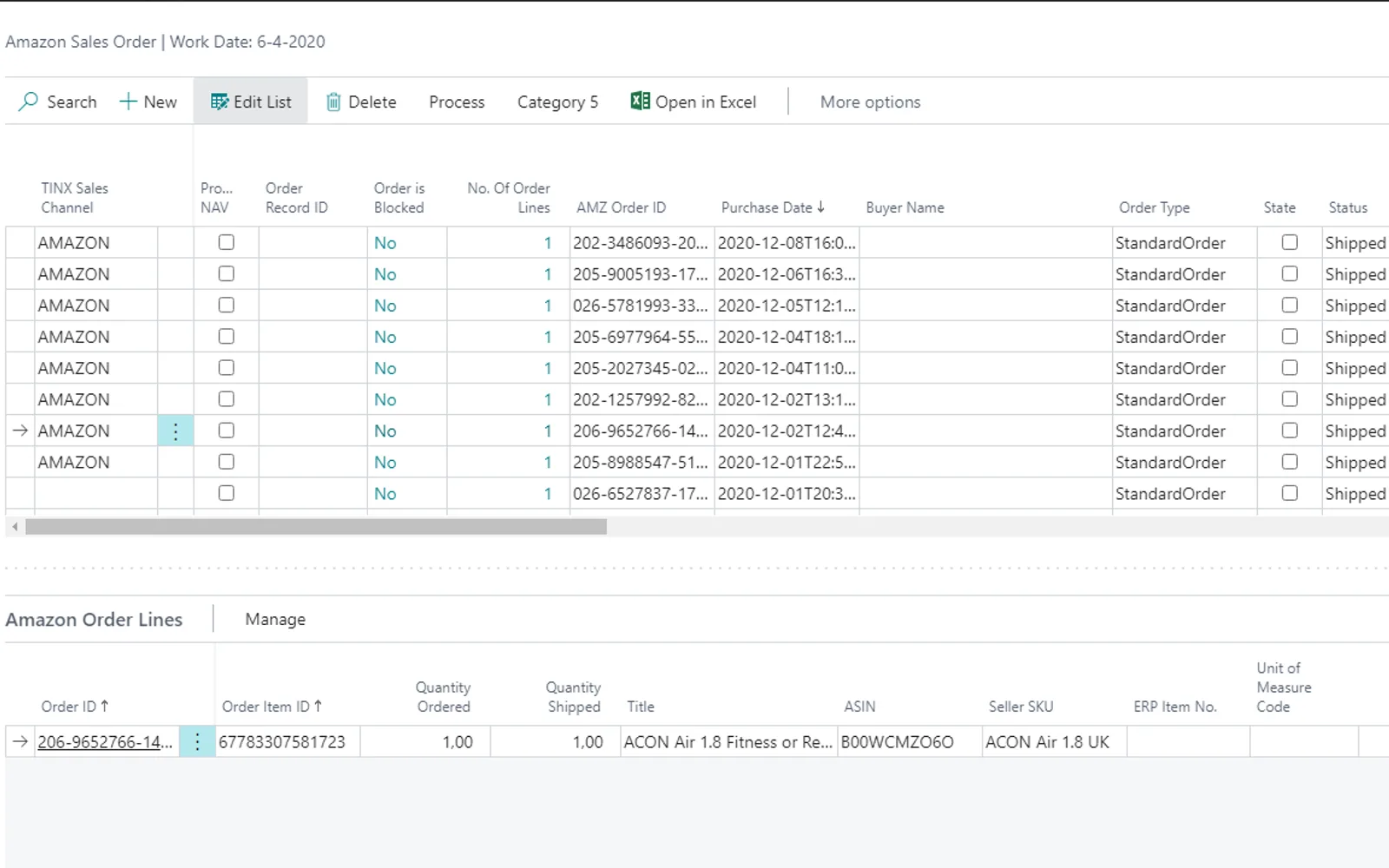1389x868 pixels.
Task: Click ERP Item No. cell in order line
Action: click(x=1188, y=742)
